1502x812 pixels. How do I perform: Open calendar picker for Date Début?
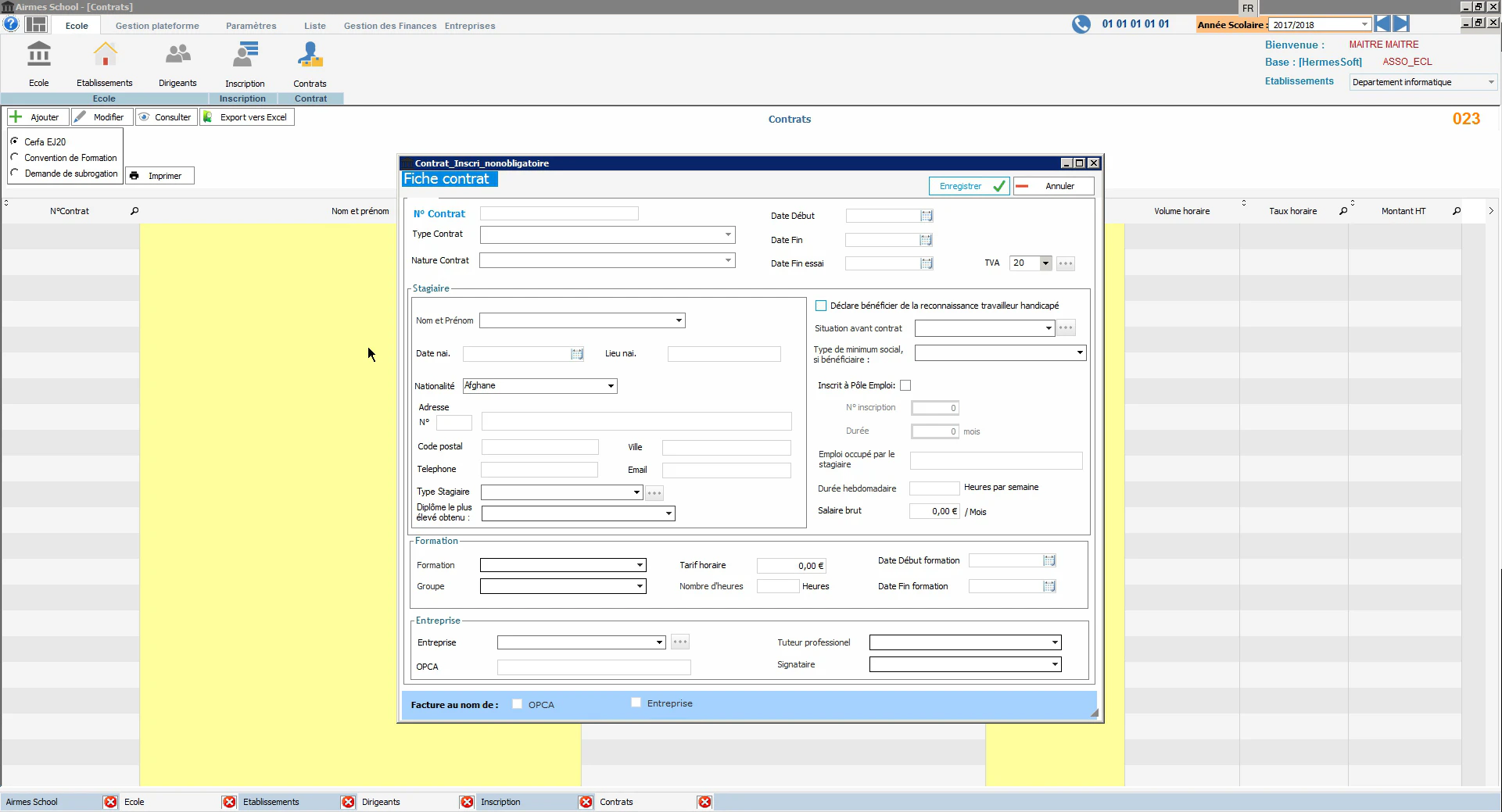pos(927,216)
